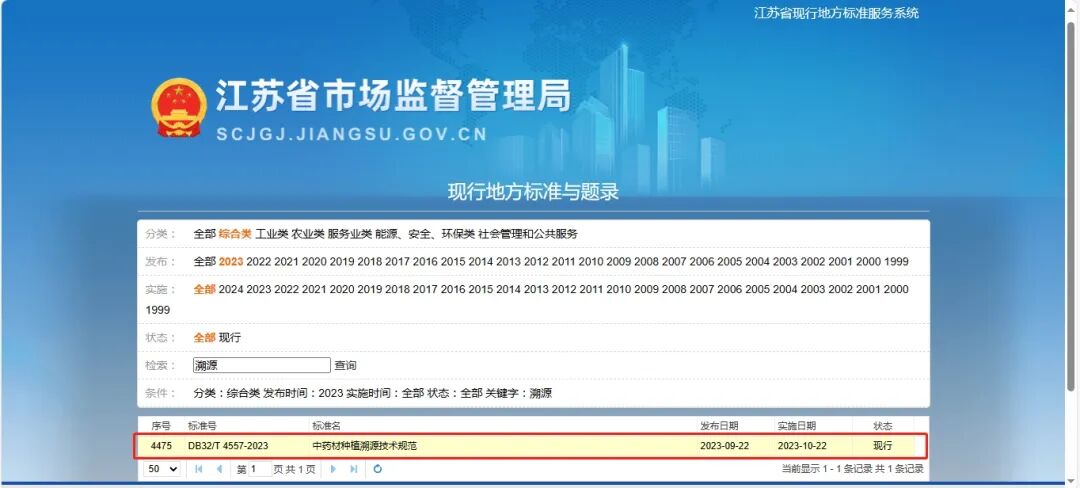Select 2024 in the 实施 year row
Viewport: 1080px width, 488px height.
tap(231, 289)
